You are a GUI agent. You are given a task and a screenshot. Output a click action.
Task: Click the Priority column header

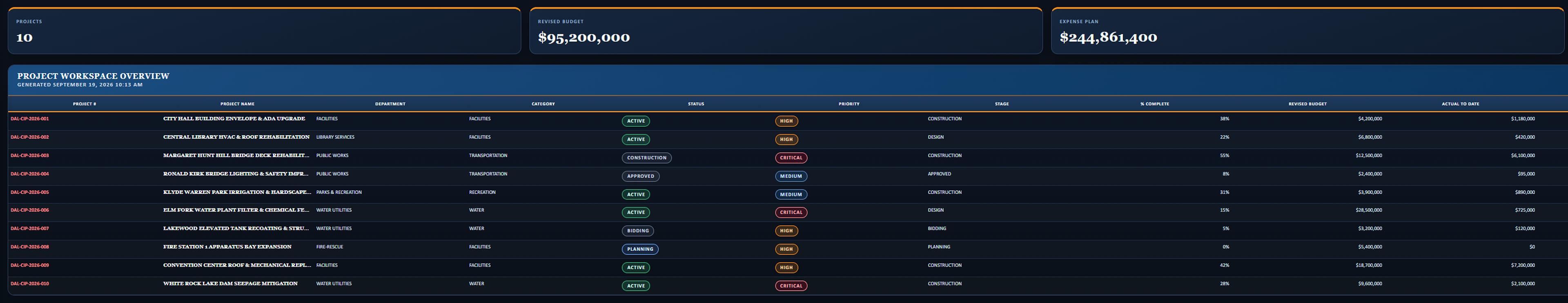[849, 104]
